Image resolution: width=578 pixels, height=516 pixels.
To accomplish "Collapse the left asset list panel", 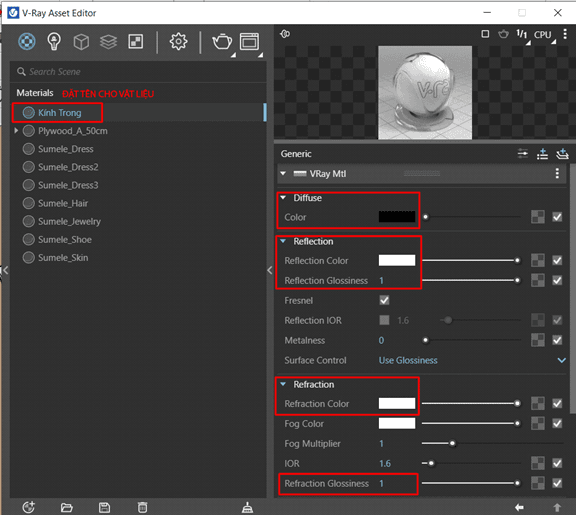I will tap(5, 271).
